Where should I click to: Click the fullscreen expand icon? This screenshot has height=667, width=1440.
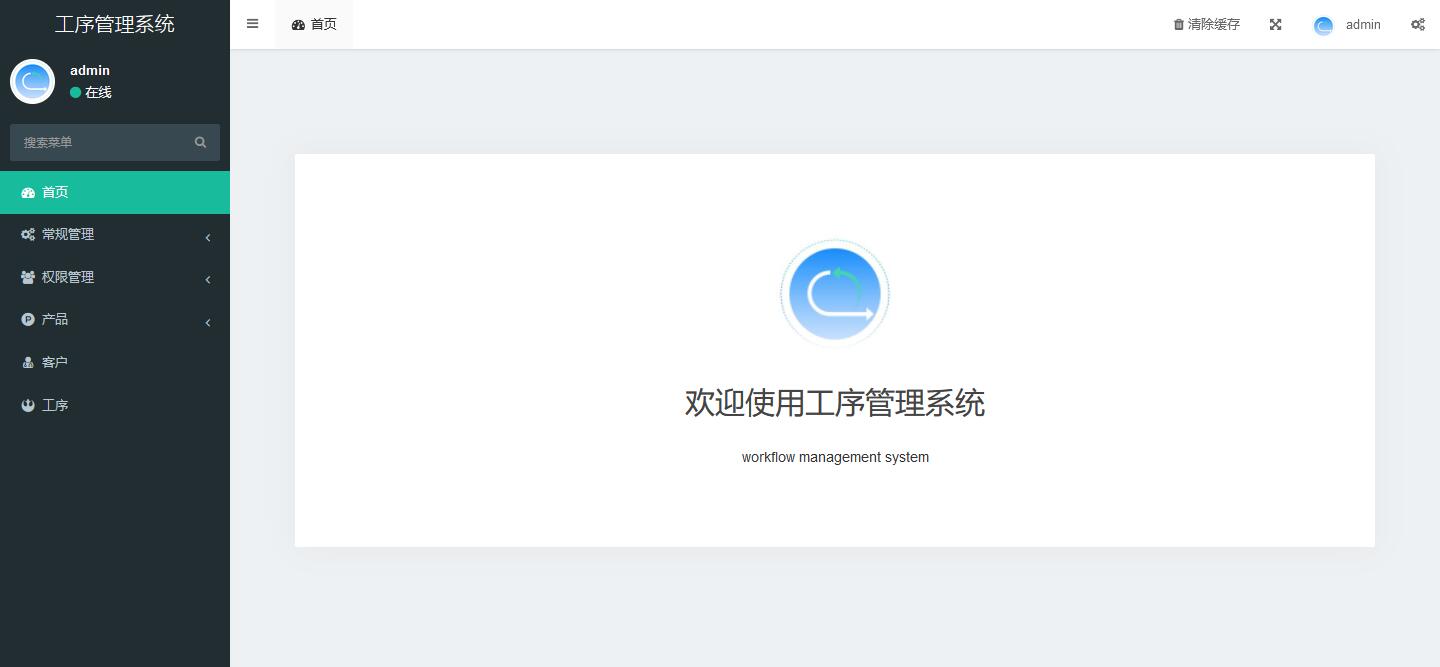1275,25
